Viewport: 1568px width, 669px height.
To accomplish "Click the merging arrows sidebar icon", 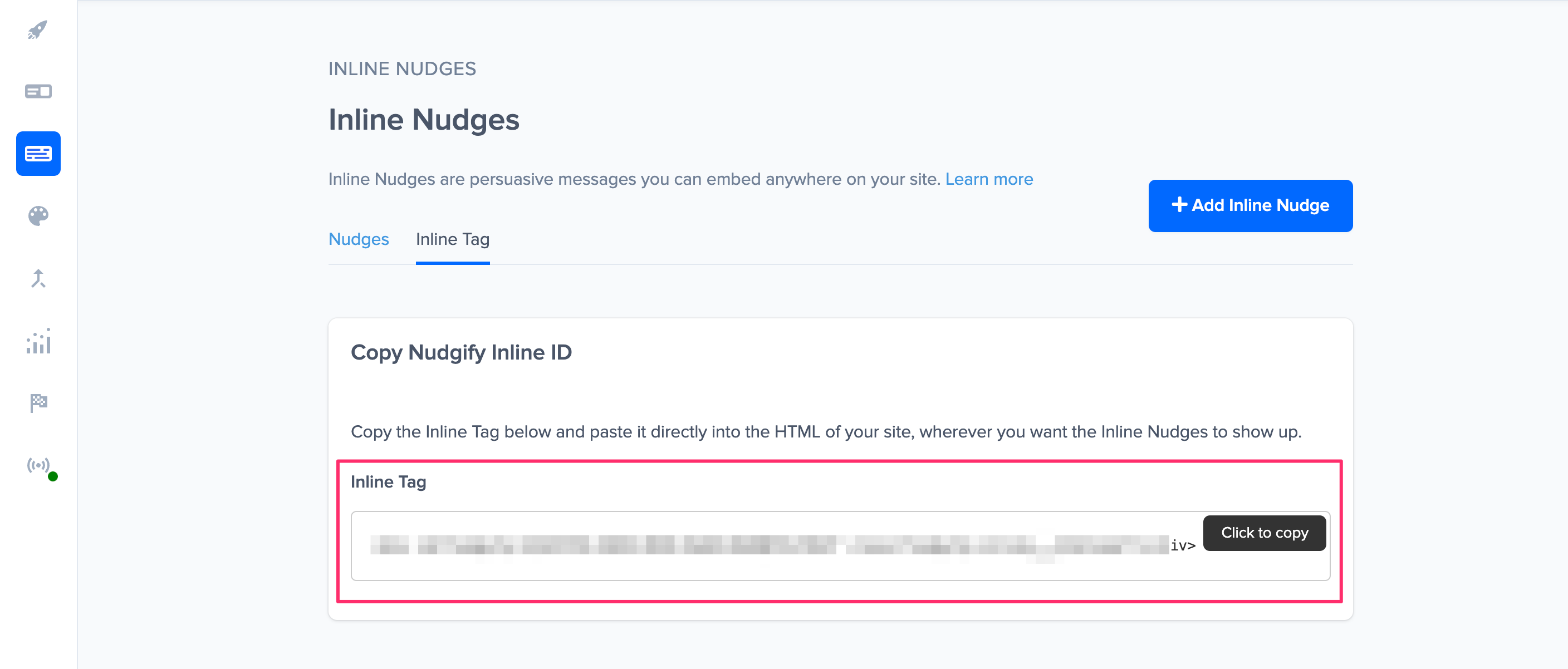I will [x=38, y=278].
